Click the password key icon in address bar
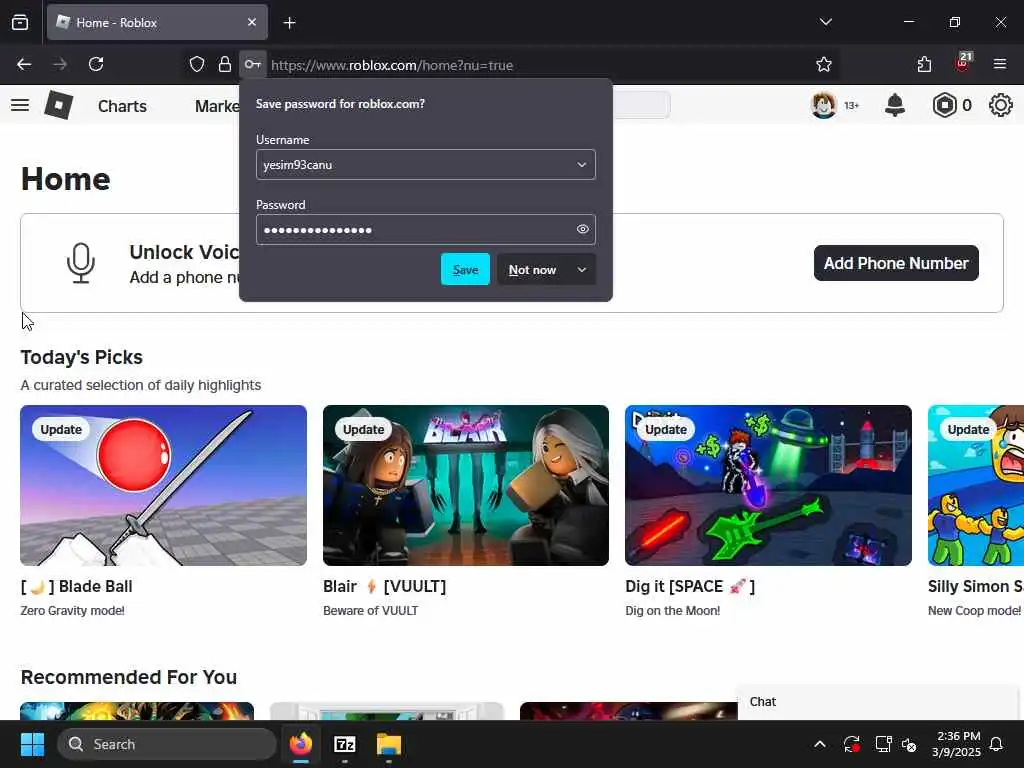This screenshot has height=768, width=1024. (253, 64)
